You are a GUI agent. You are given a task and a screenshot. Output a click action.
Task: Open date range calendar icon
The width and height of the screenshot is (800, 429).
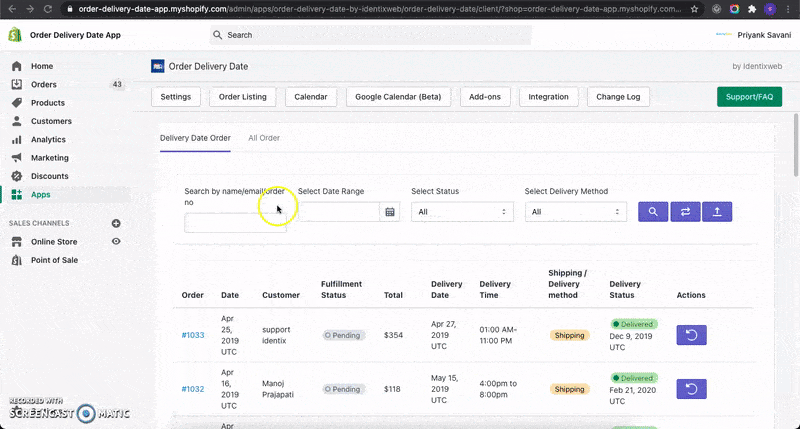click(x=390, y=212)
